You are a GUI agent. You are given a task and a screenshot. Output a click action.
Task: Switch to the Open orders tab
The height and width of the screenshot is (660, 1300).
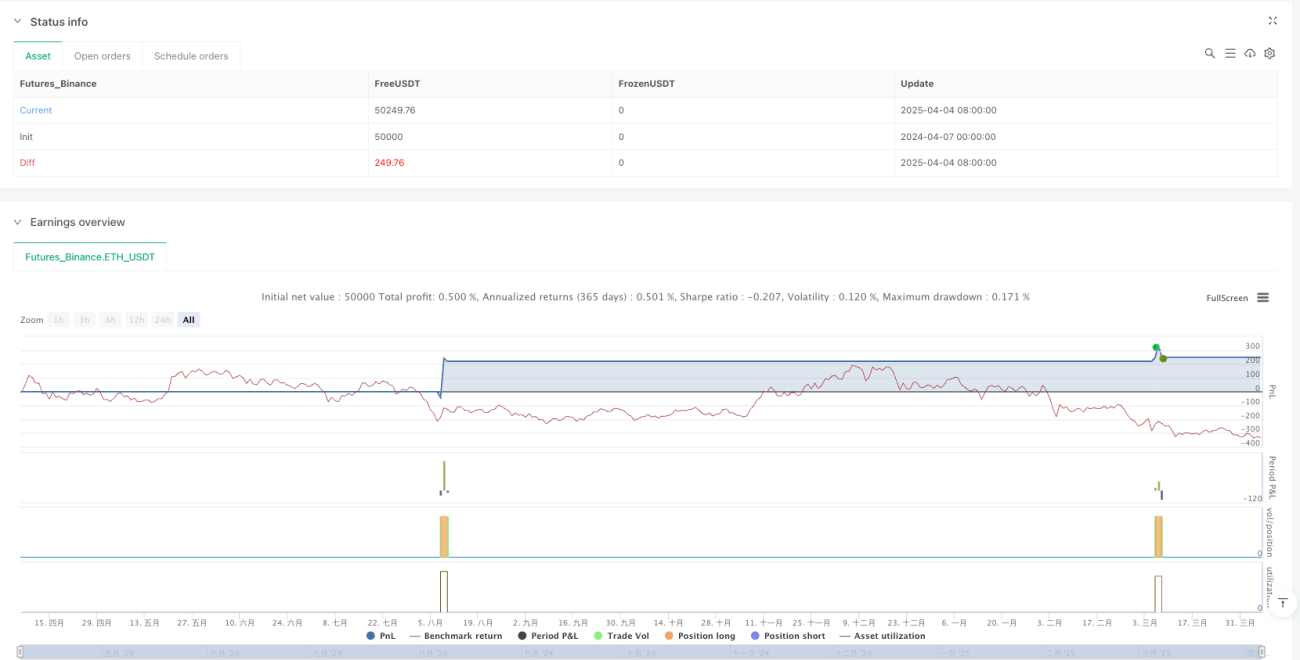coord(102,56)
